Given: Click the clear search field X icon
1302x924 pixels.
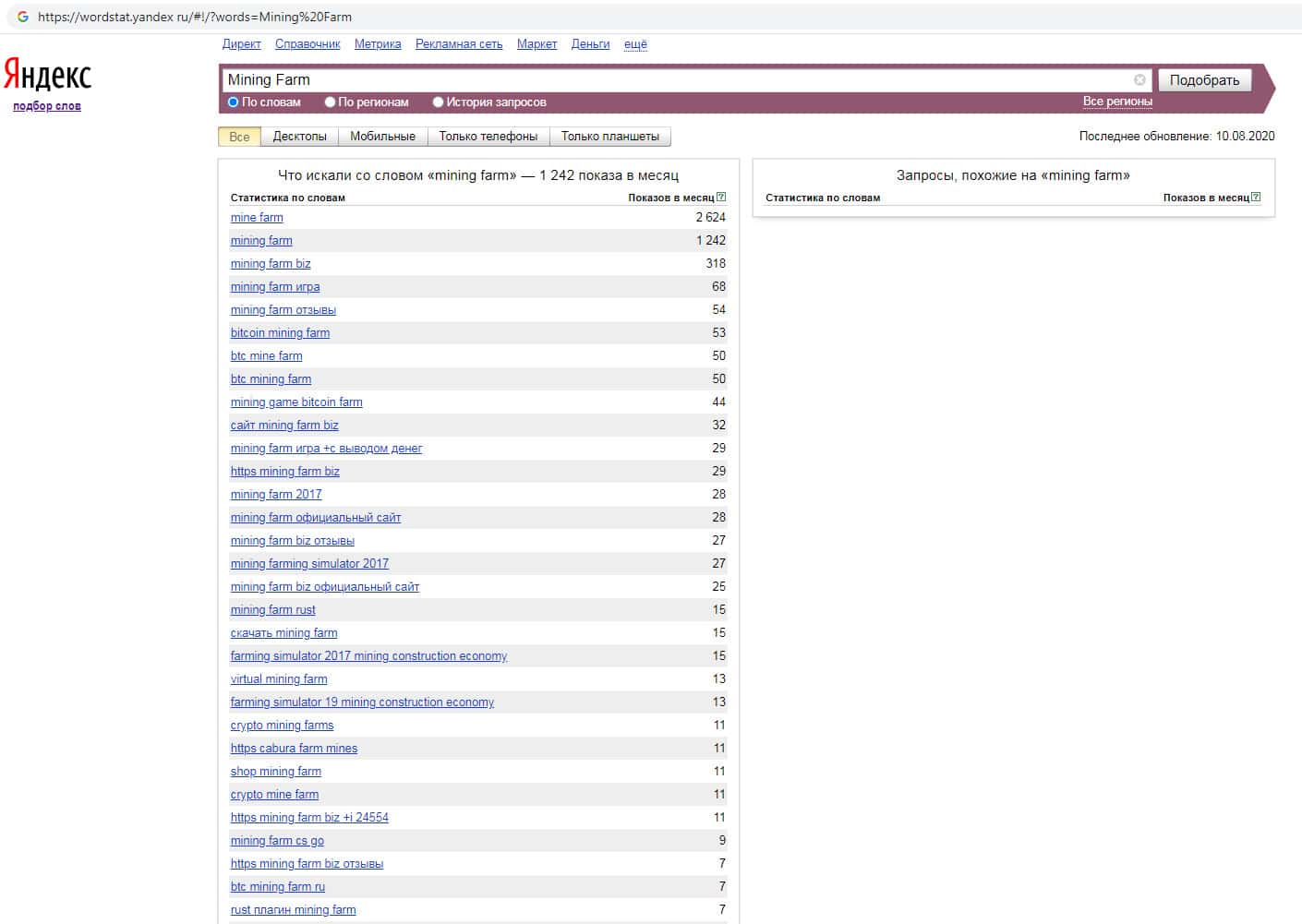Looking at the screenshot, I should pos(1139,80).
